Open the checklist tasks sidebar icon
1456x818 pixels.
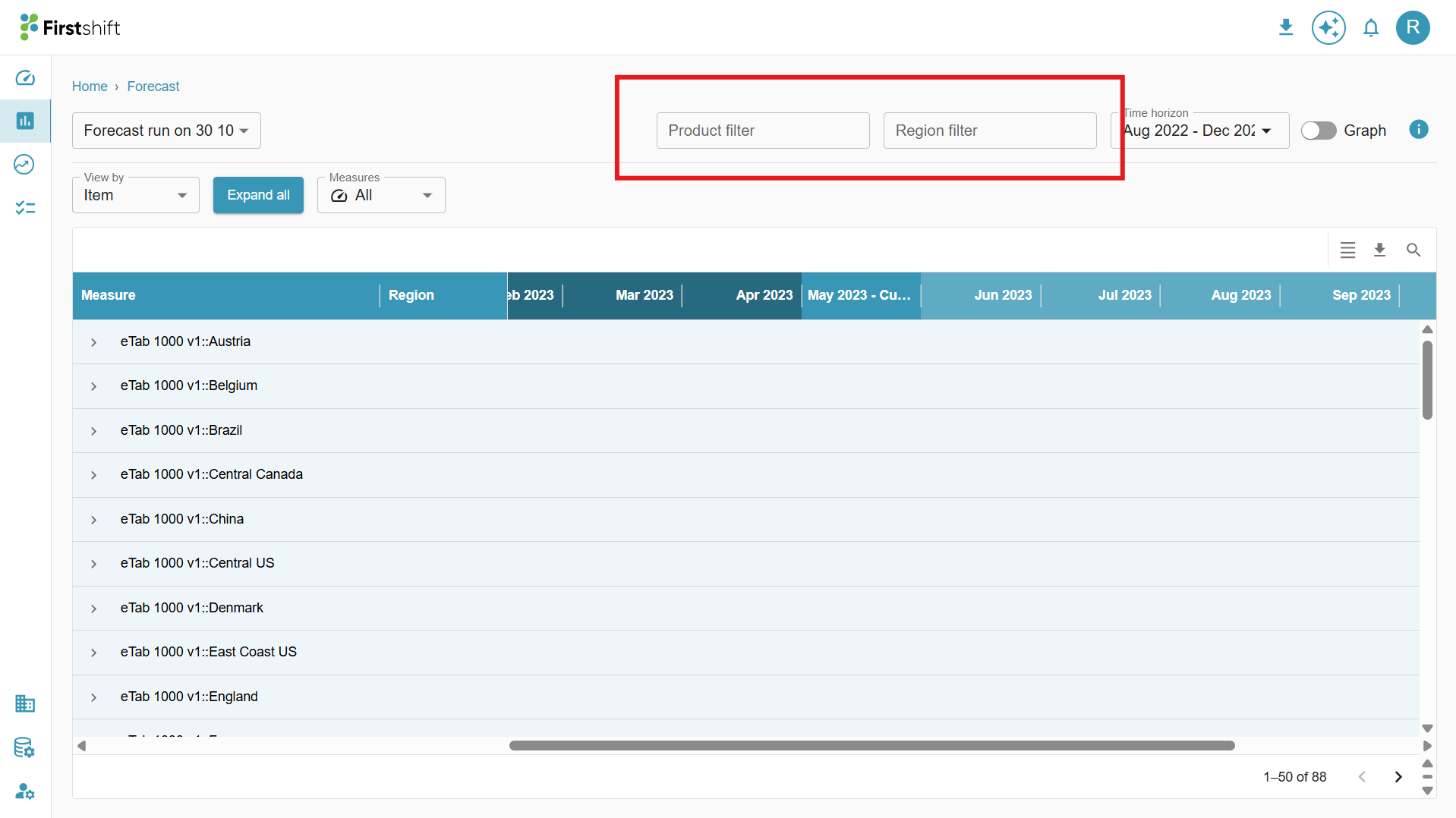tap(25, 207)
